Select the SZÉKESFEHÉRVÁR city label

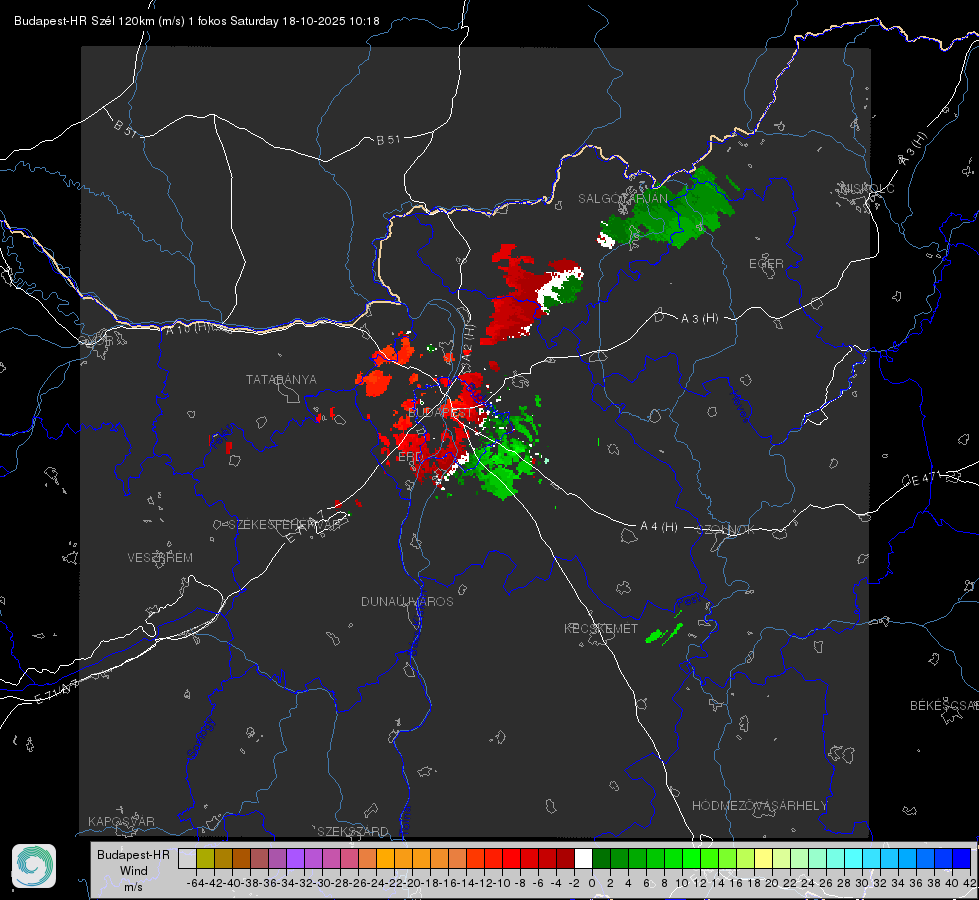tap(284, 525)
